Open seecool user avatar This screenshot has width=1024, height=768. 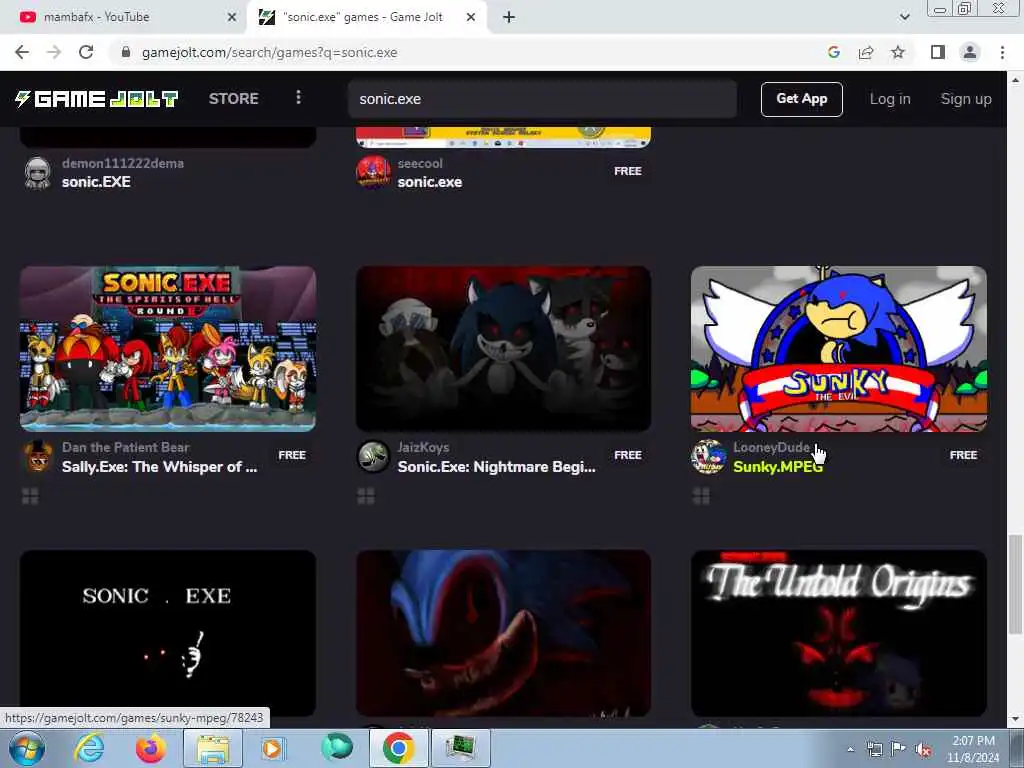374,172
